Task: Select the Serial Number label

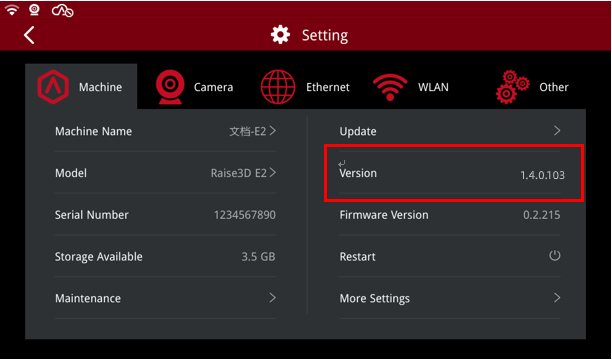Action: 92,215
